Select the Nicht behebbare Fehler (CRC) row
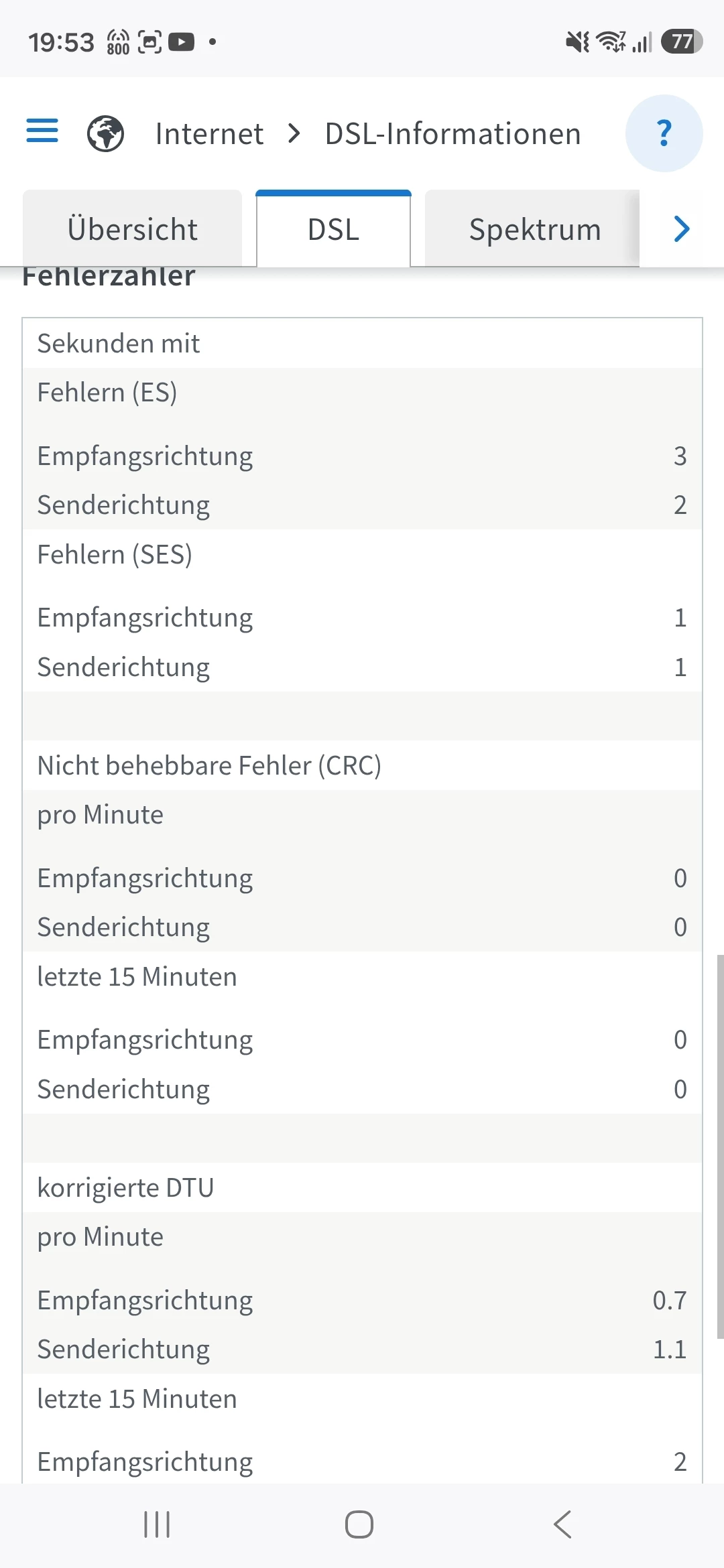Screen dimensions: 724x1568 [x=362, y=765]
